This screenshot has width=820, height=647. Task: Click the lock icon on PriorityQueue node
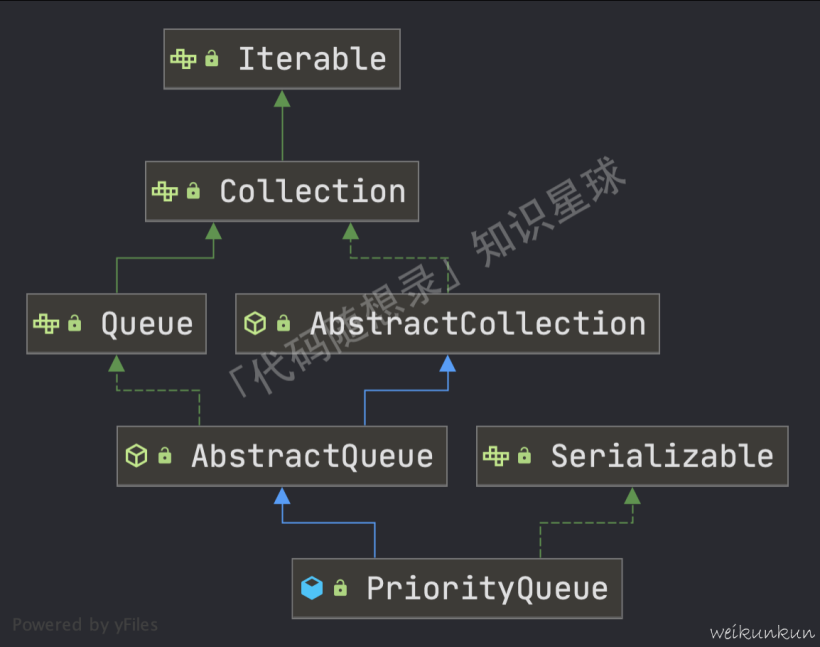click(340, 588)
